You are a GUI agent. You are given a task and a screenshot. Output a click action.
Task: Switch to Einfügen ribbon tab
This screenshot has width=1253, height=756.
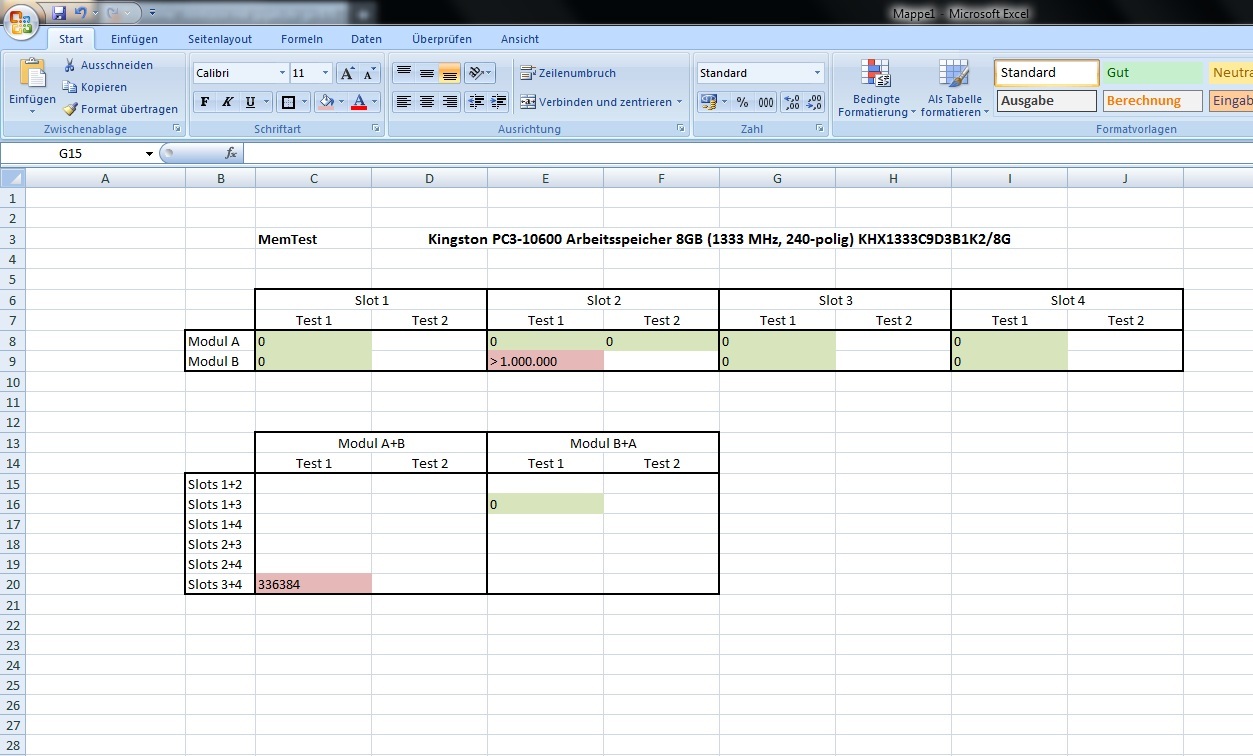tap(134, 39)
